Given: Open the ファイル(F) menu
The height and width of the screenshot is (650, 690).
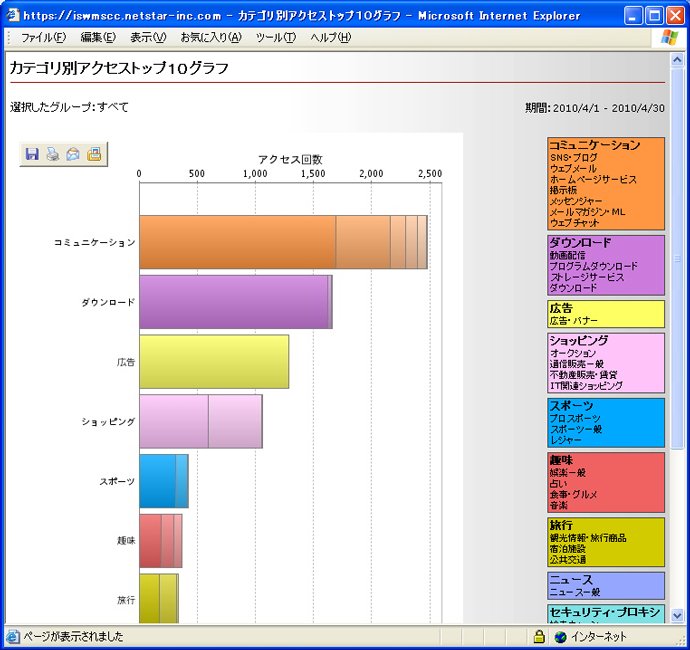Looking at the screenshot, I should (43, 37).
